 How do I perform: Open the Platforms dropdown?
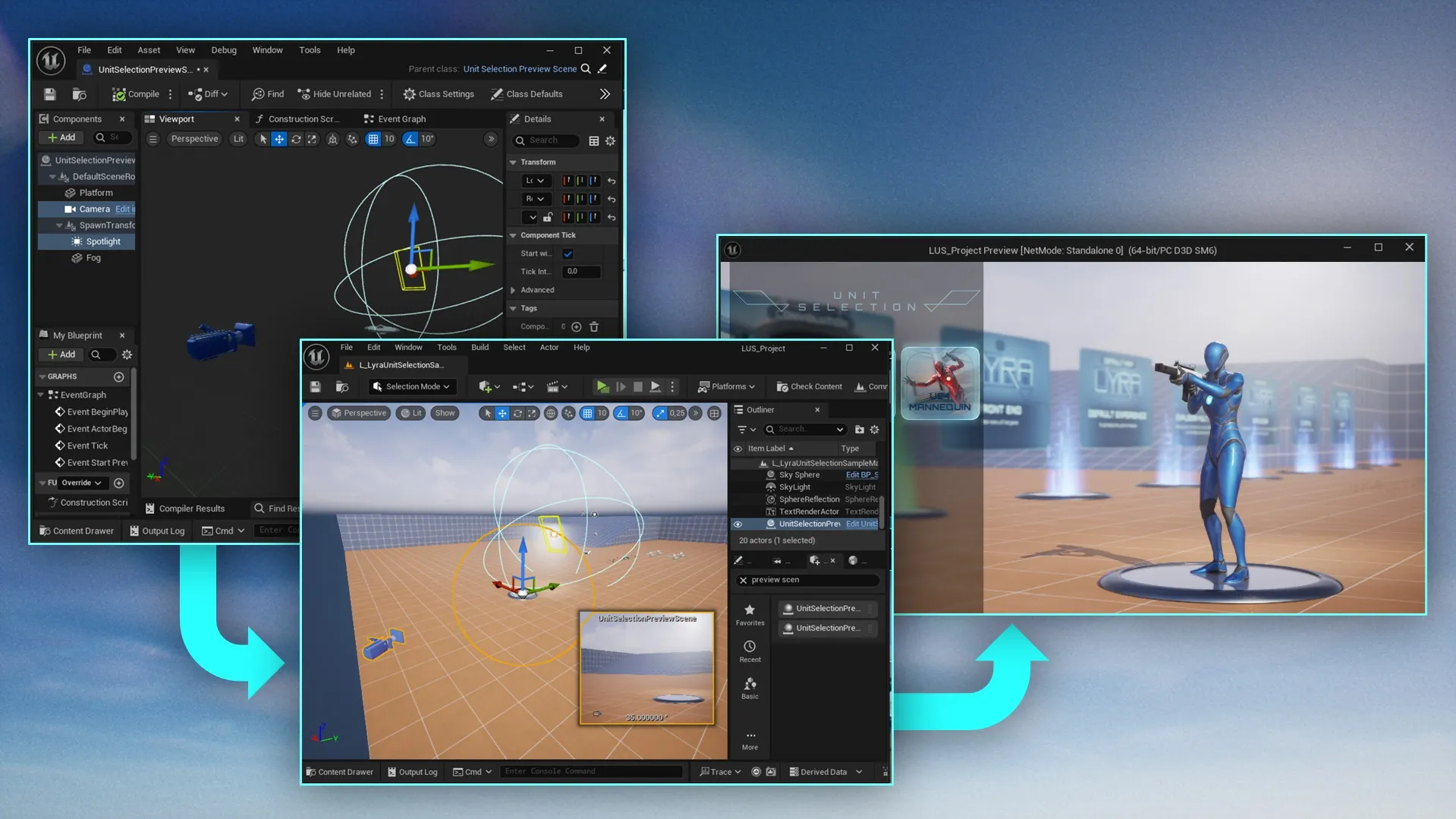click(726, 386)
